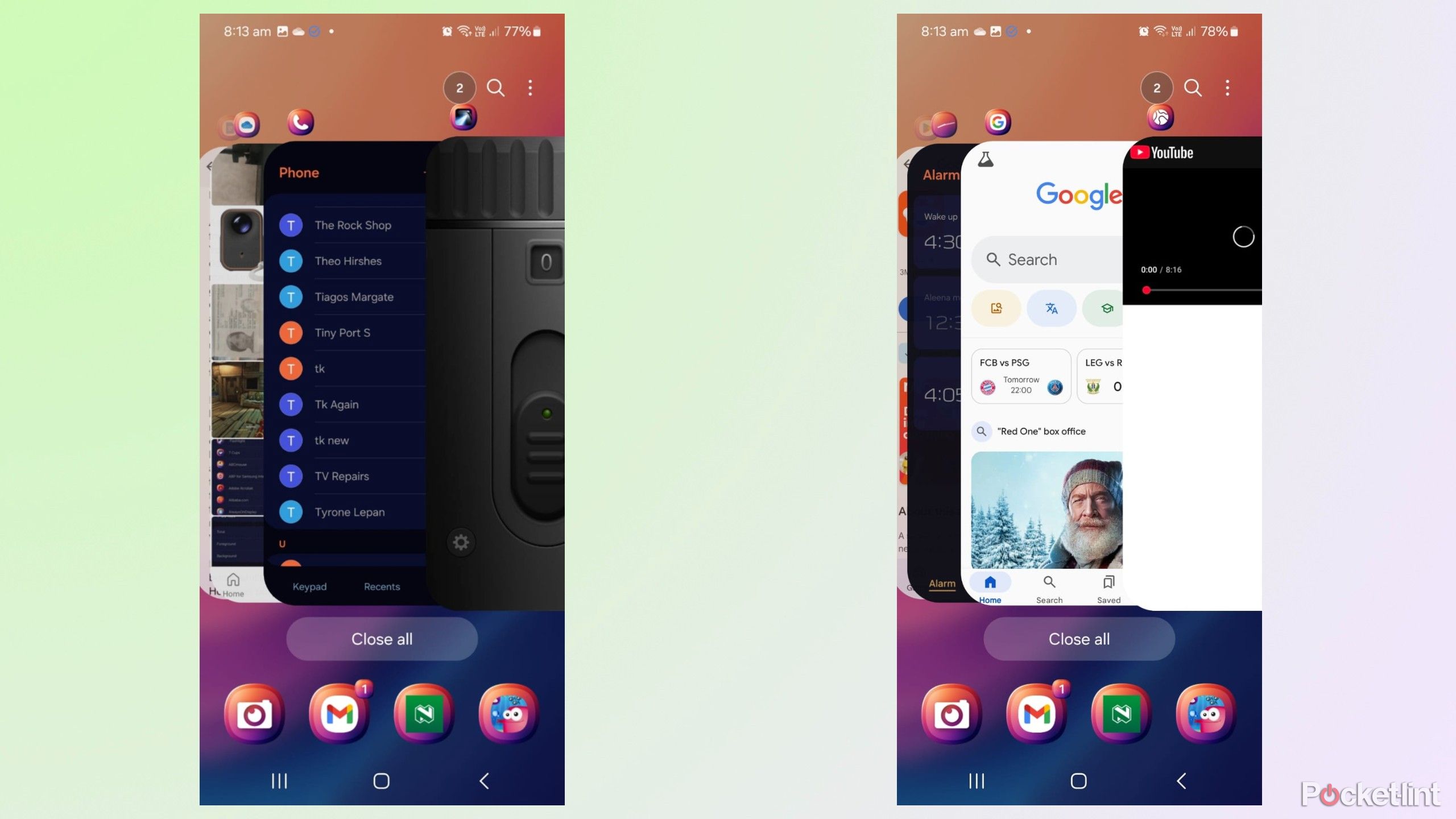Screen dimensions: 1456x819
Task: Switch to Recents tab in Phone
Action: pos(381,586)
